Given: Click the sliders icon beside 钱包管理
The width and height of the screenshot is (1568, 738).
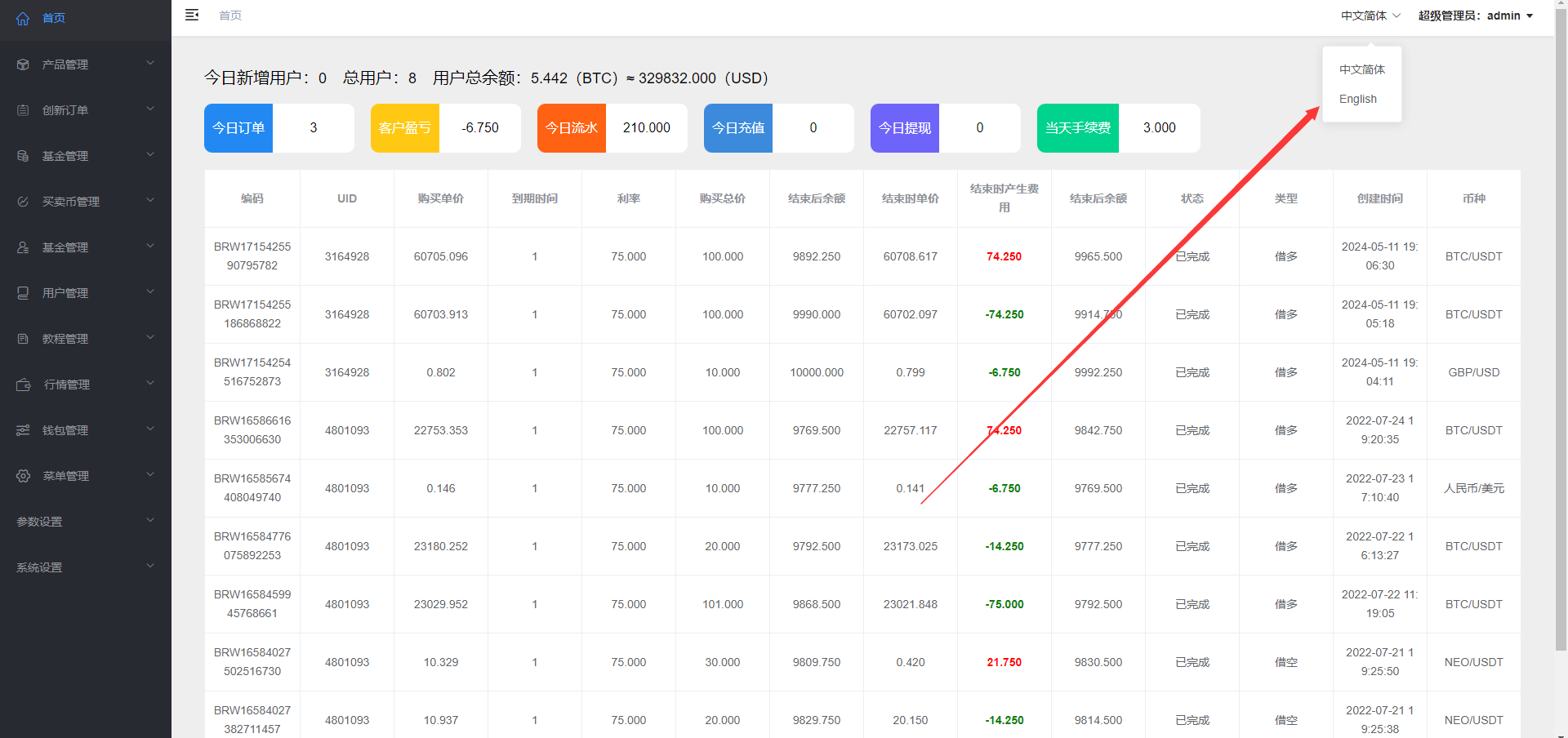Looking at the screenshot, I should click(23, 430).
